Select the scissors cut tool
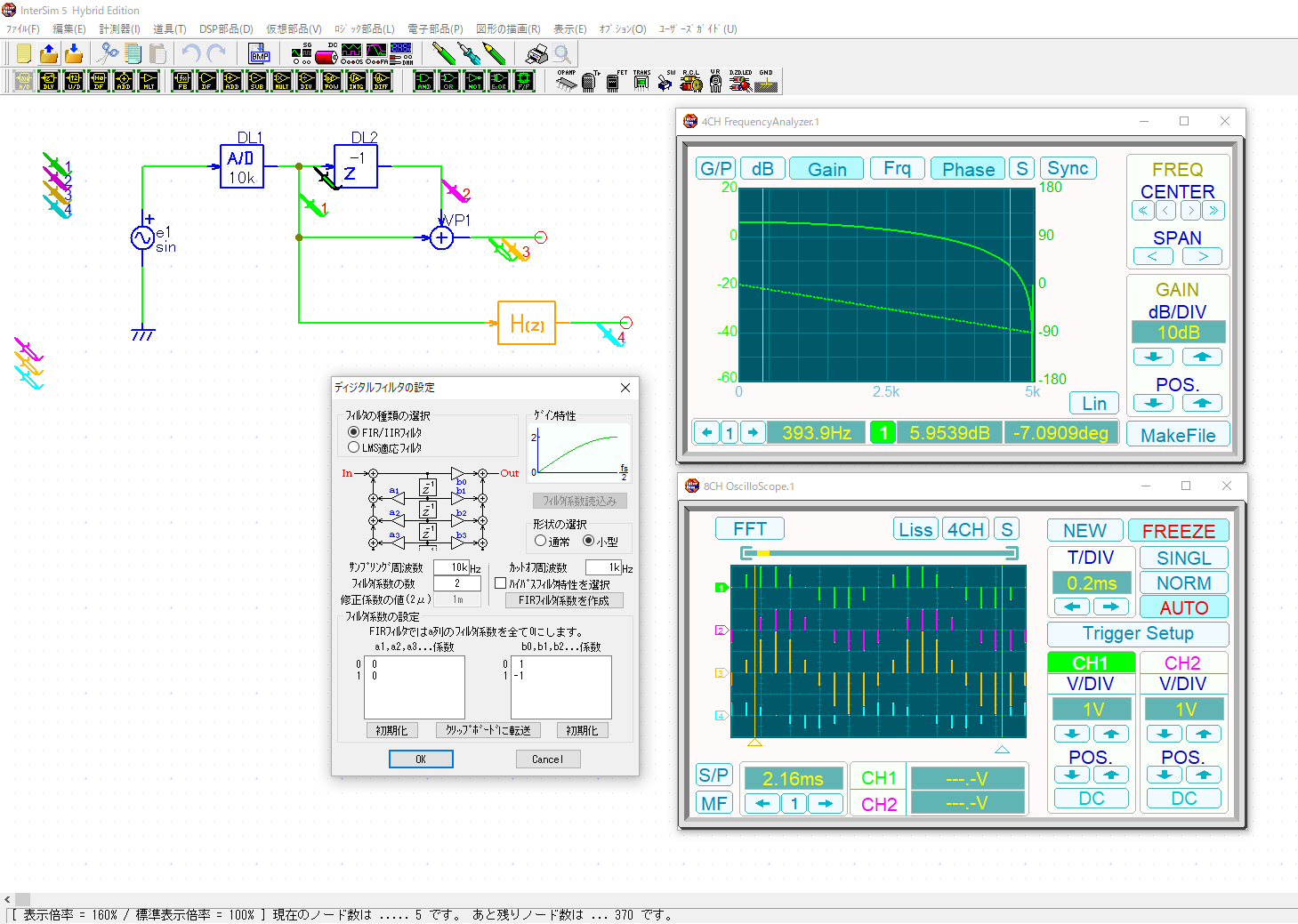The width and height of the screenshot is (1298, 924). point(109,54)
